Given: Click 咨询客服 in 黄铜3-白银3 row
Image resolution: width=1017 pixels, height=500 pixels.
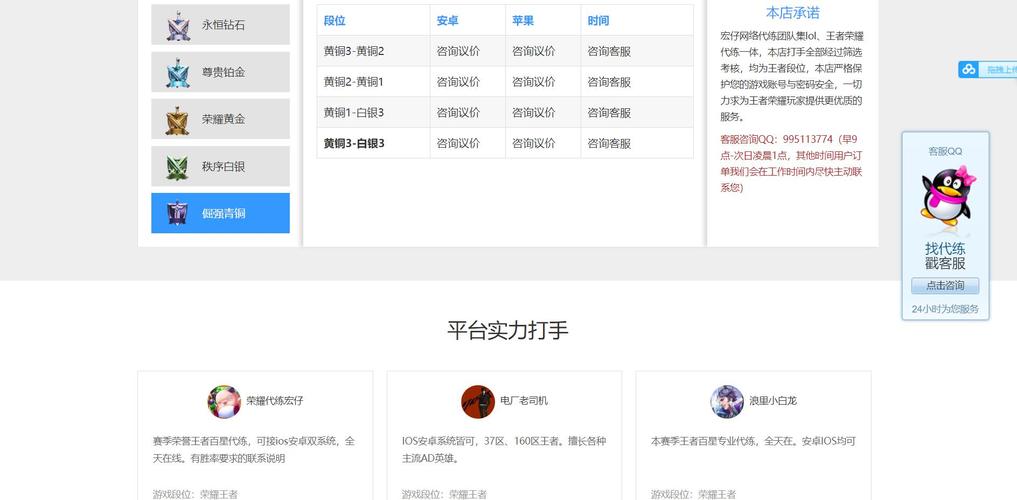Looking at the screenshot, I should coord(609,143).
